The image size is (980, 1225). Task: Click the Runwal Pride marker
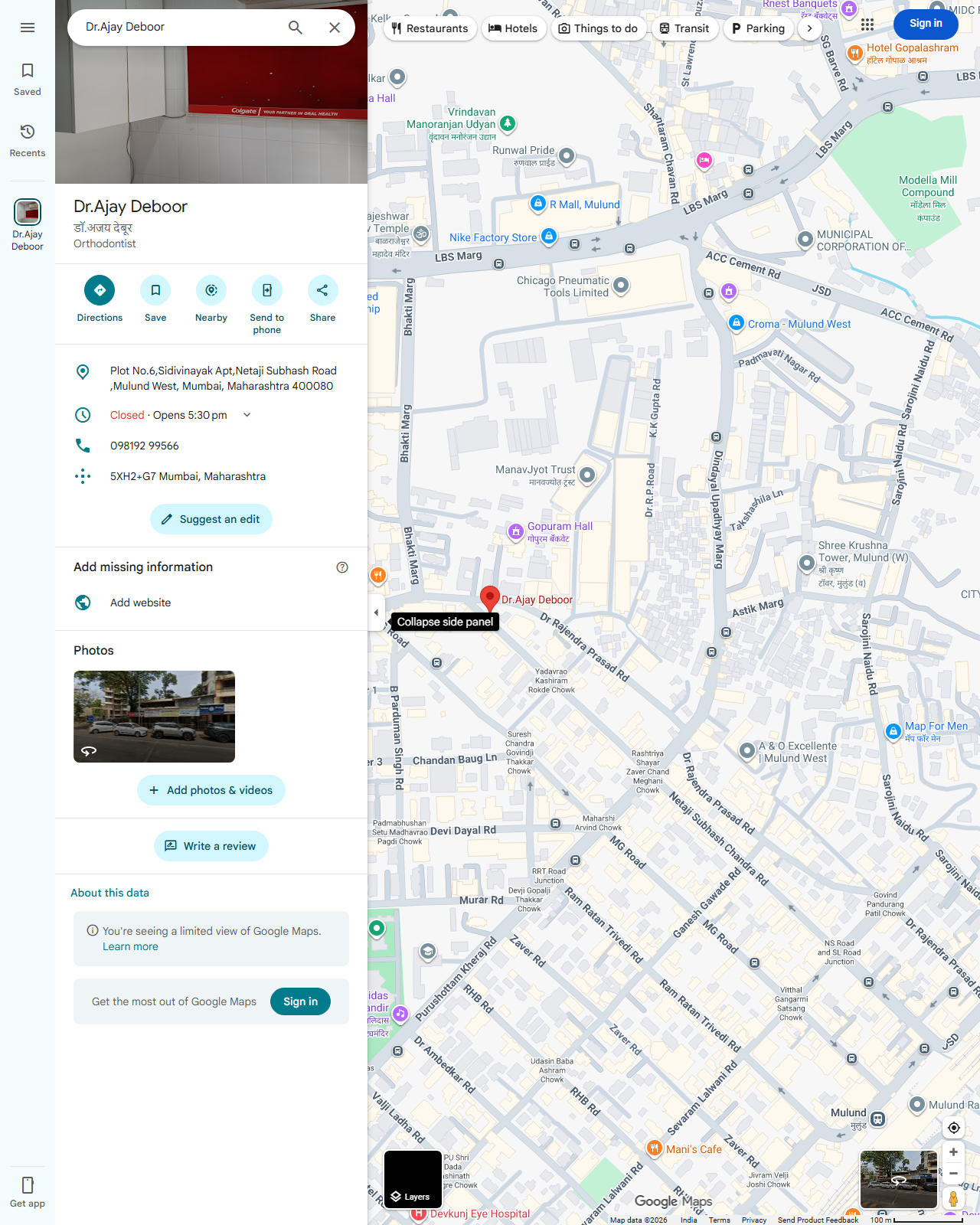(x=567, y=156)
